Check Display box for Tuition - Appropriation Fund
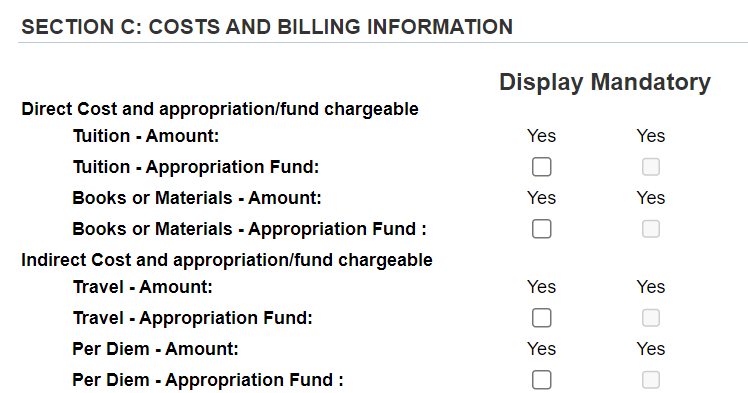748x393 pixels. tap(541, 167)
